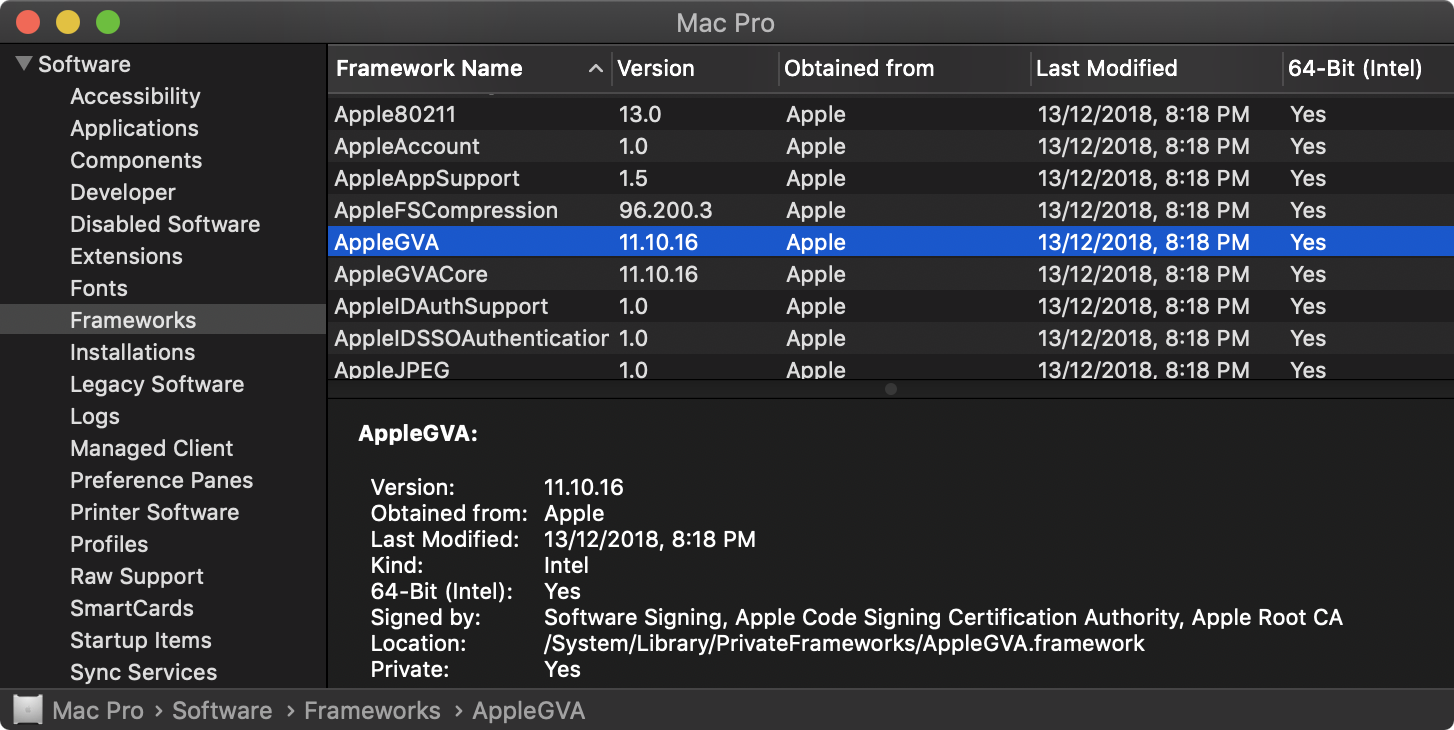Click the Kind value Intel

click(x=567, y=565)
